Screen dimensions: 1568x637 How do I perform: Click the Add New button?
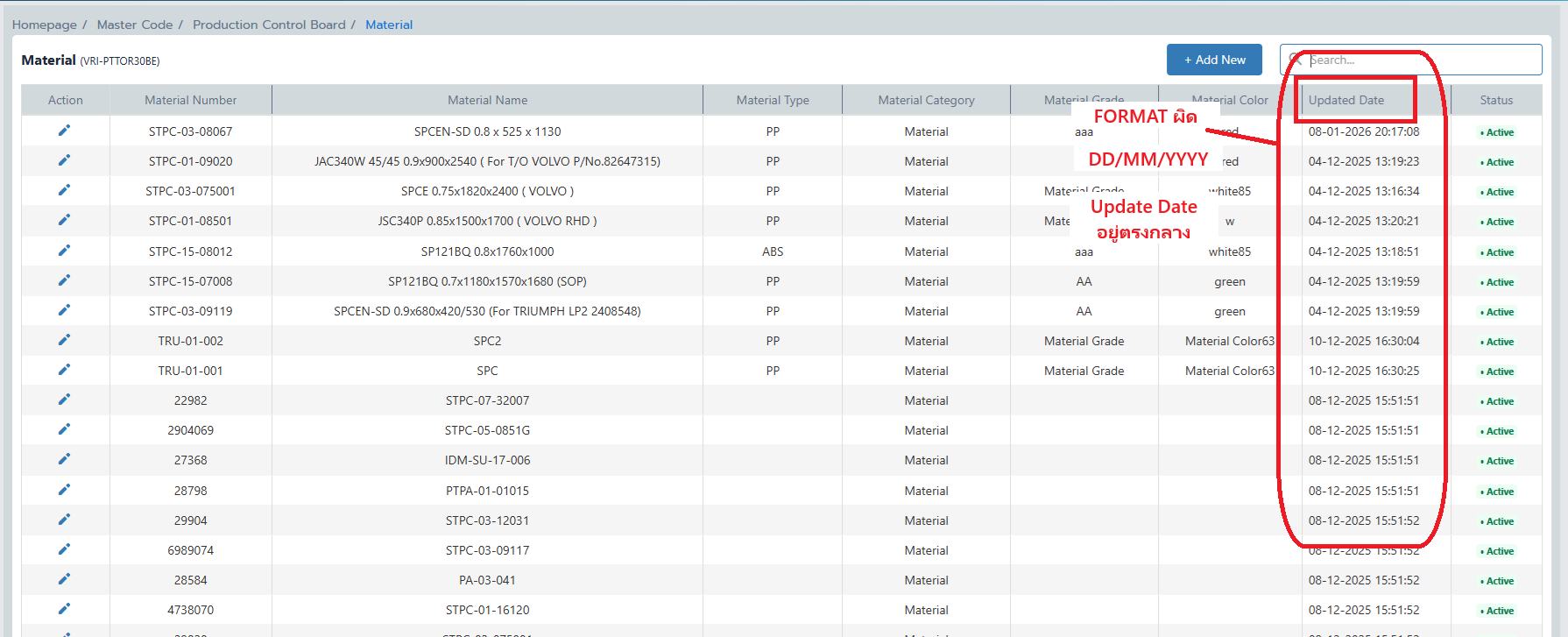[x=1214, y=60]
